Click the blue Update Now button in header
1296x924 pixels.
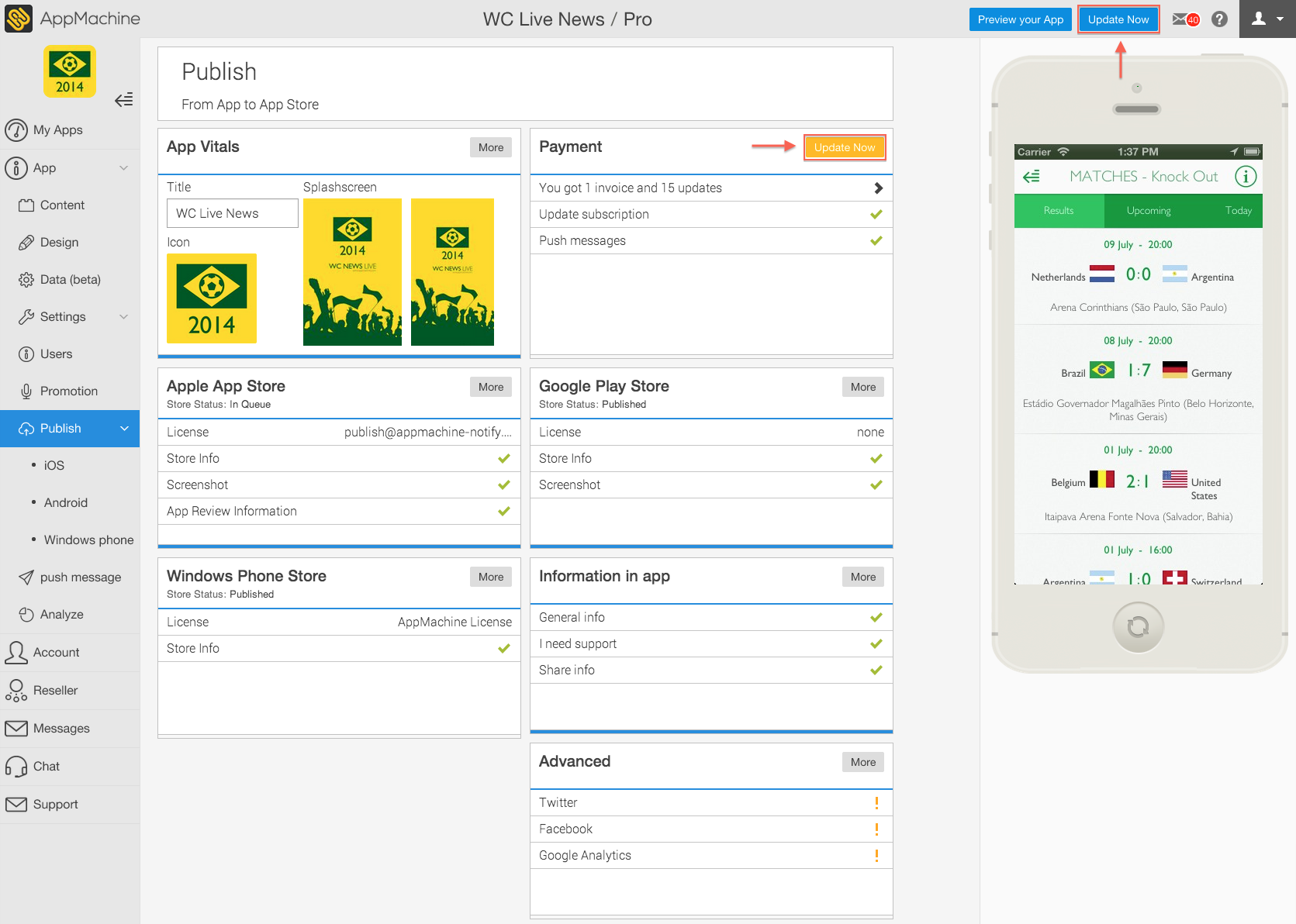tap(1118, 19)
